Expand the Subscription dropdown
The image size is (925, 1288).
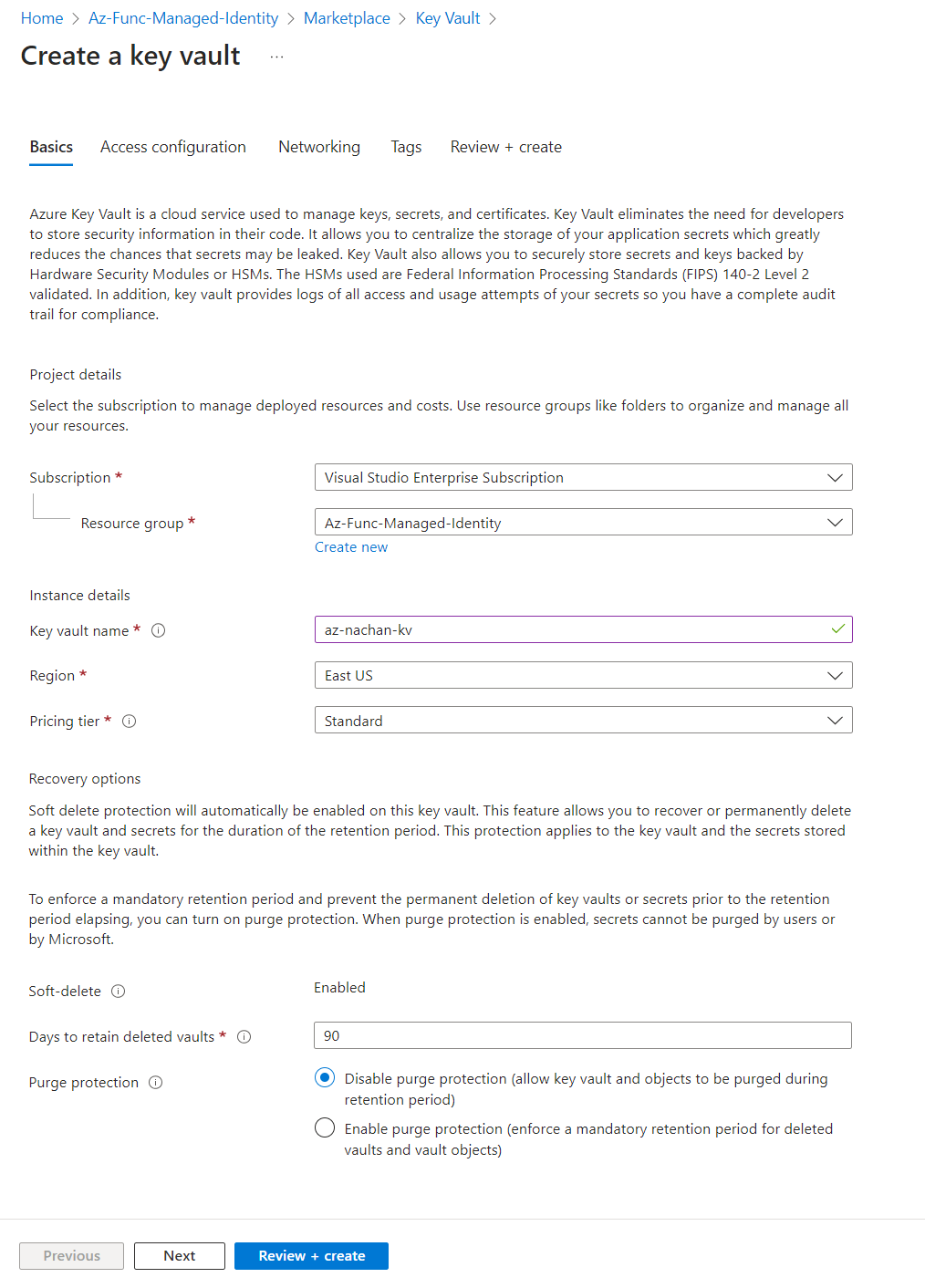point(583,478)
